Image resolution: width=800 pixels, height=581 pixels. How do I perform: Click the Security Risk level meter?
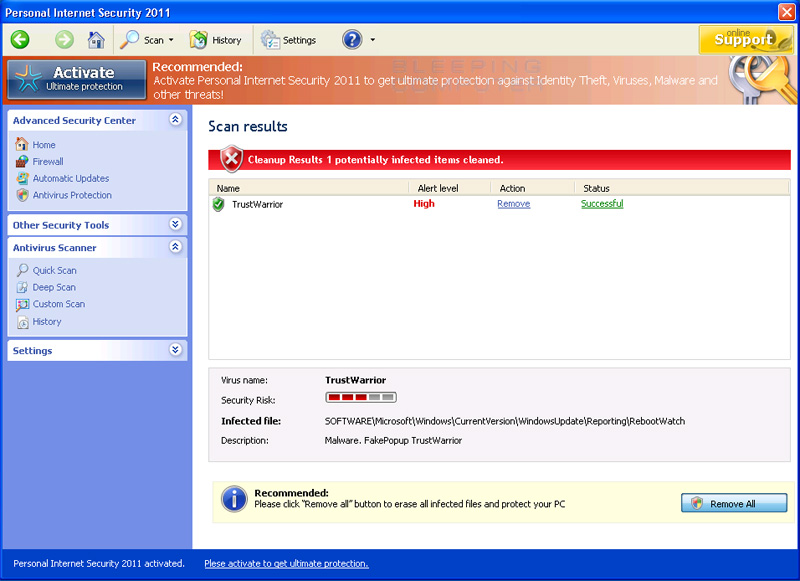click(358, 397)
